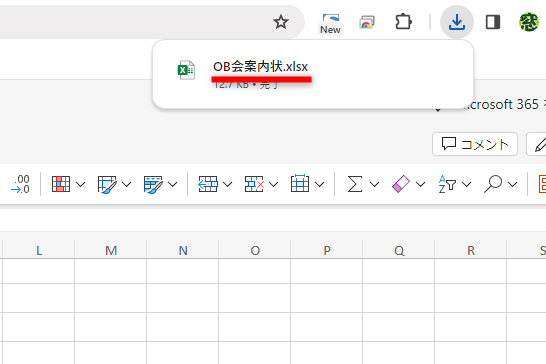Expand the Delete Cells dropdown arrow
This screenshot has width=546, height=364.
click(x=274, y=184)
